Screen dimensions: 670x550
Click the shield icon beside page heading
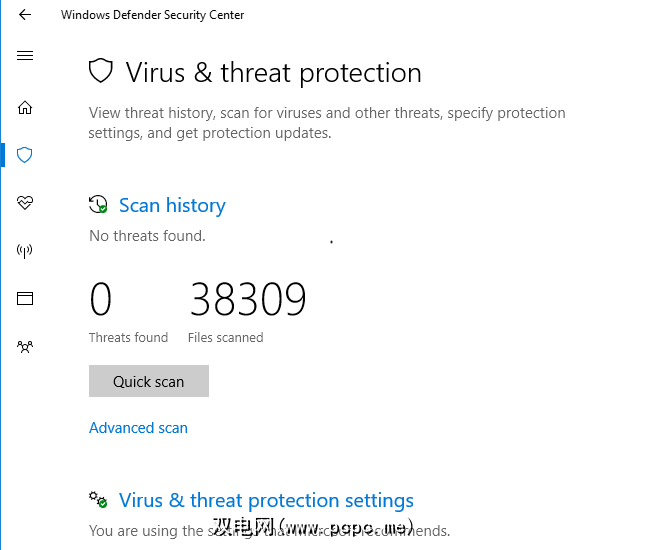[x=100, y=72]
